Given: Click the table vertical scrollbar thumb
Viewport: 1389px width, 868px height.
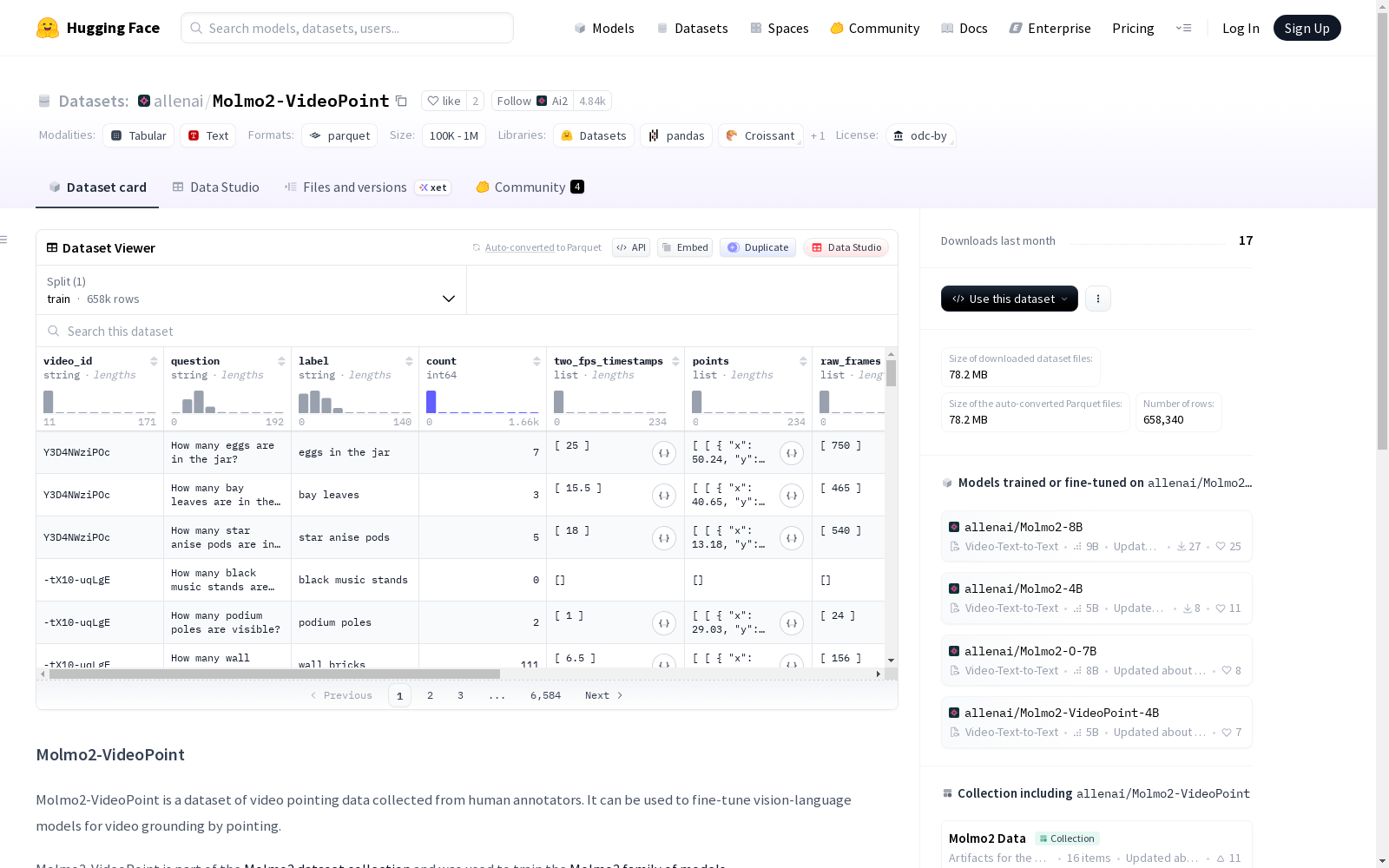Looking at the screenshot, I should tap(892, 373).
